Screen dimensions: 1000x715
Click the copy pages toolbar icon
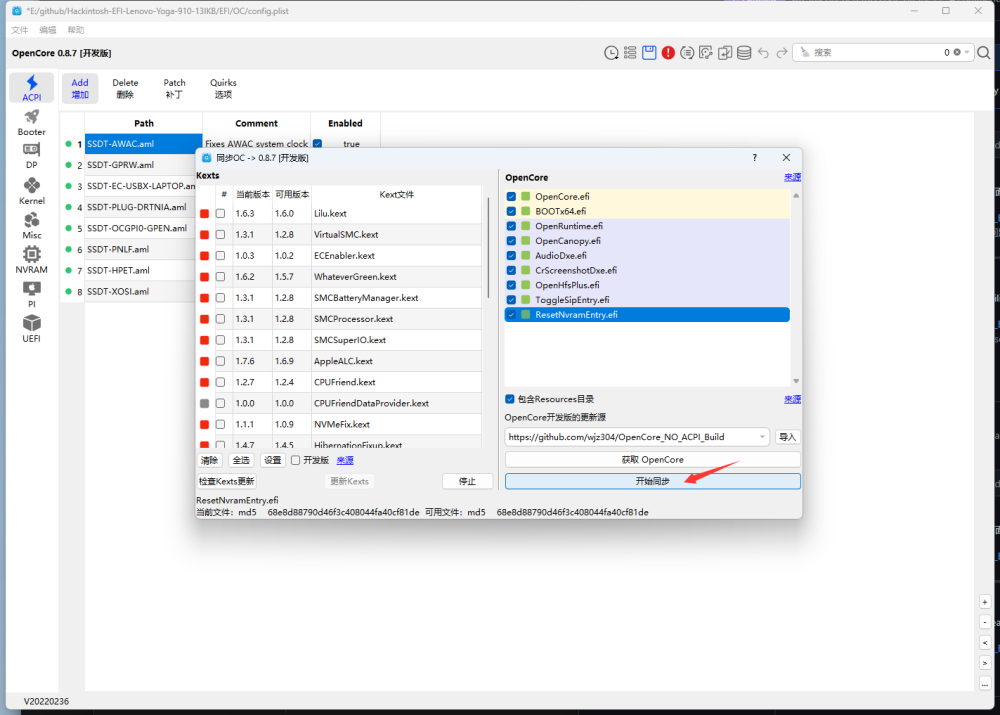tap(725, 53)
